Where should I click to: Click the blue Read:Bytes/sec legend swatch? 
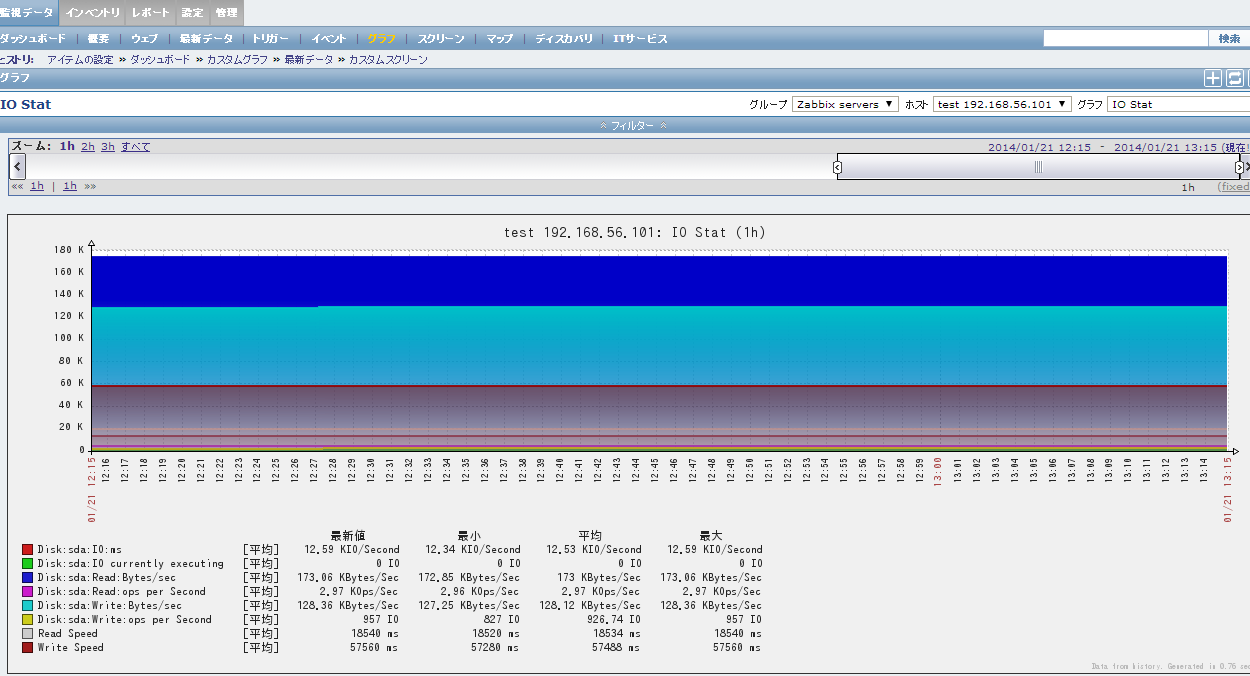coord(28,578)
